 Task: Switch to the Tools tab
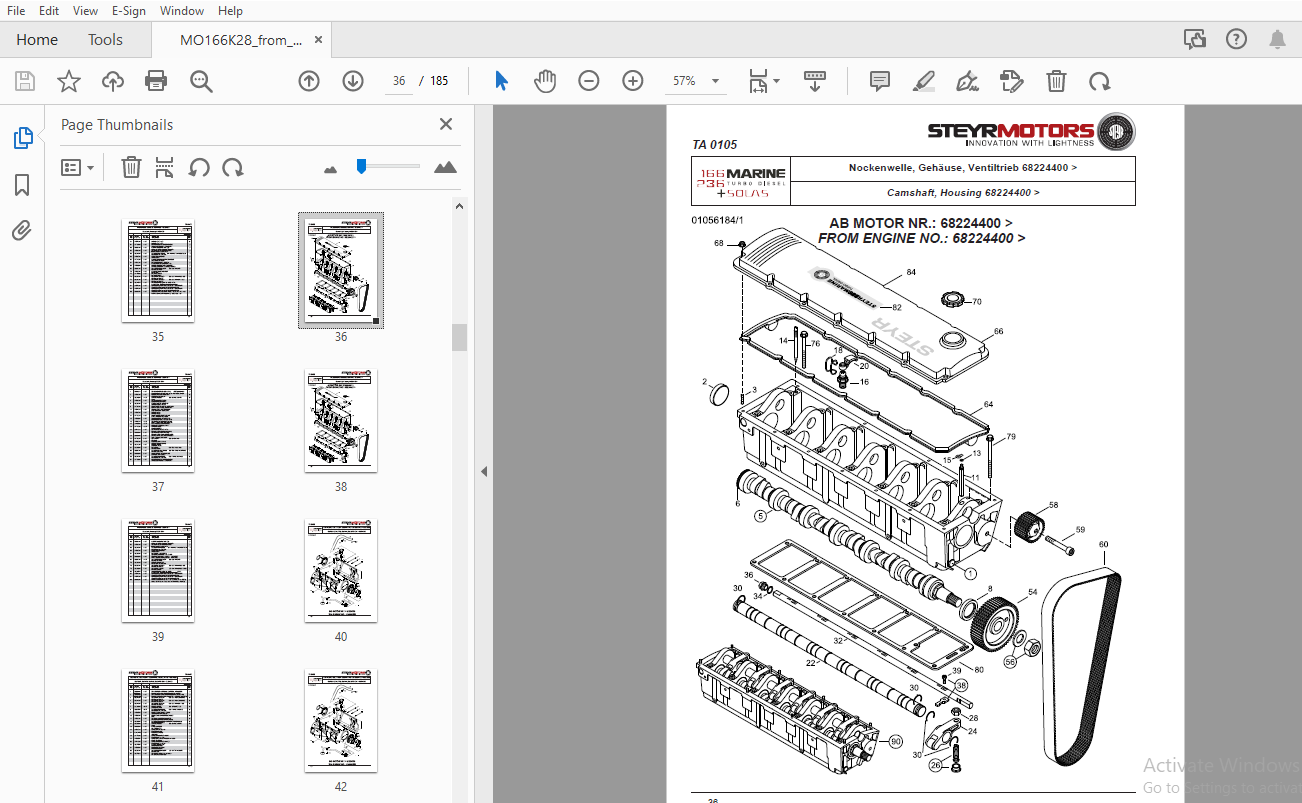coord(105,40)
